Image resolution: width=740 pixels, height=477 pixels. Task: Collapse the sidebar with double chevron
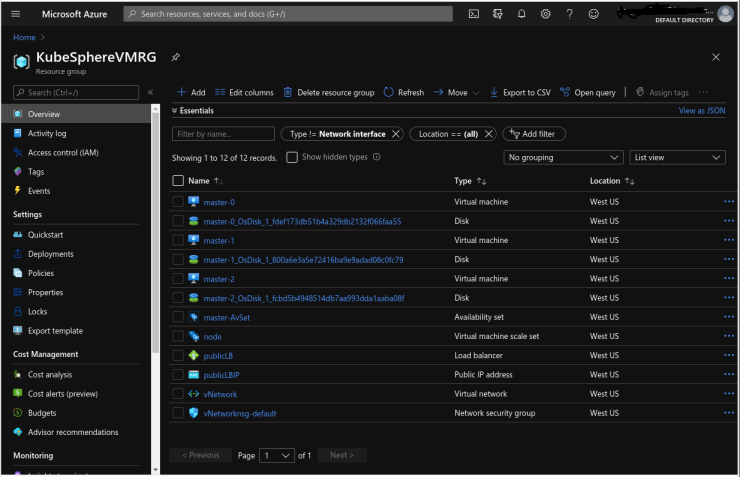click(151, 92)
